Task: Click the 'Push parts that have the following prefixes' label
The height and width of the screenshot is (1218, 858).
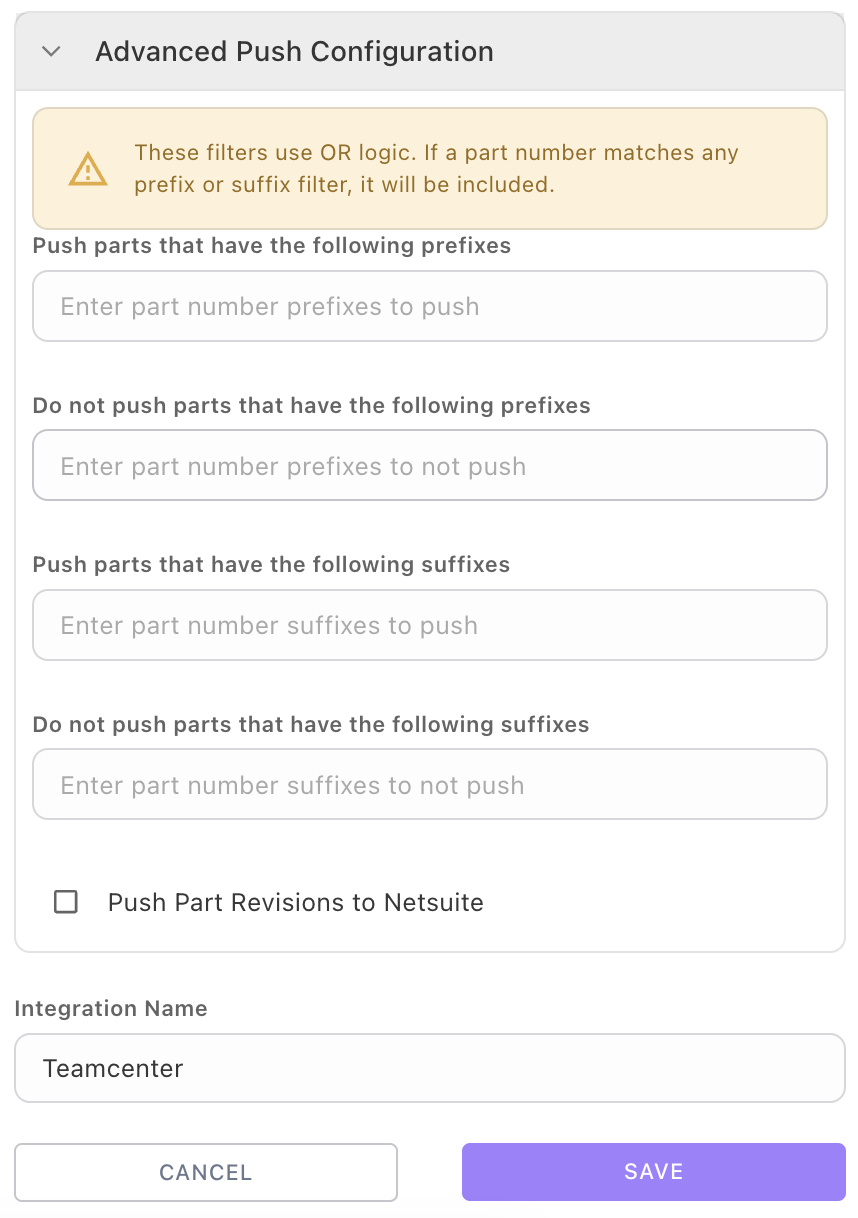Action: pos(272,246)
